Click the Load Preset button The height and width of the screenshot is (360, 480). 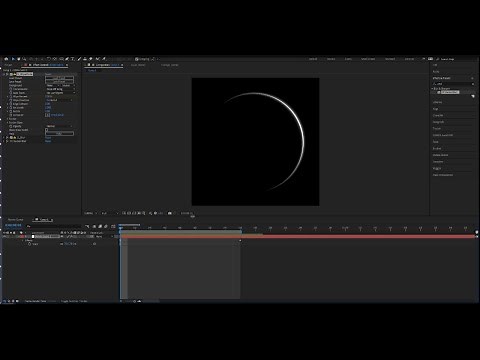point(59,78)
